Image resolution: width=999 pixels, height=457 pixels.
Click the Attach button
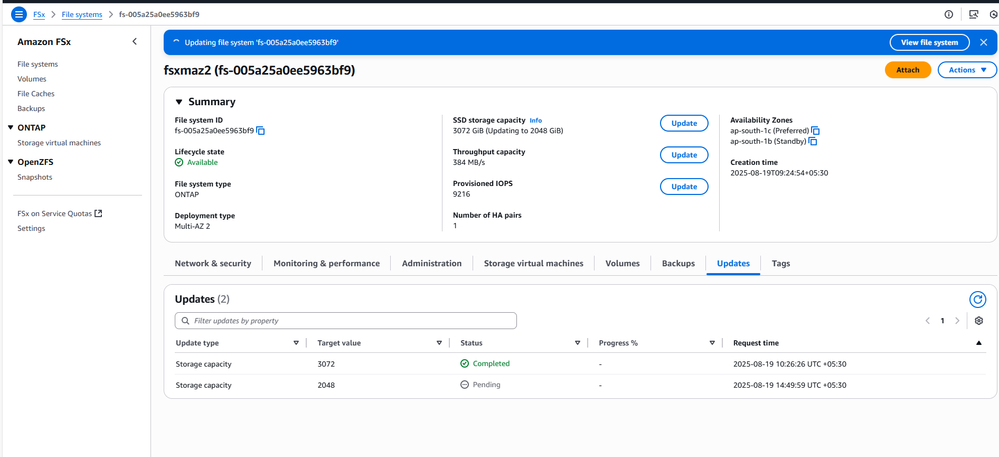[x=907, y=70]
